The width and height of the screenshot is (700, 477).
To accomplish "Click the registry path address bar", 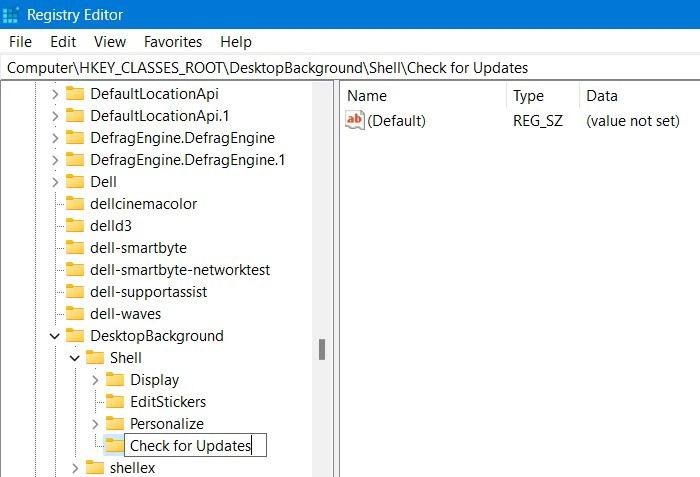I will pyautogui.click(x=350, y=68).
